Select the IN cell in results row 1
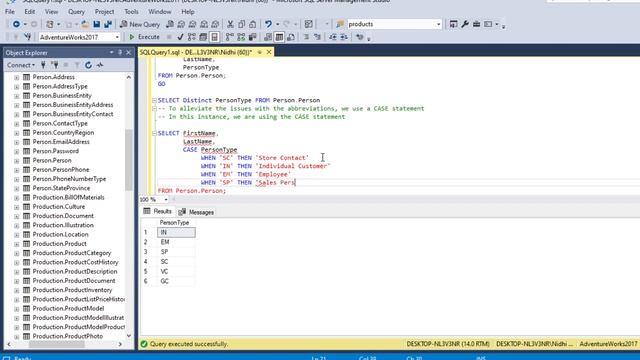 [x=176, y=232]
